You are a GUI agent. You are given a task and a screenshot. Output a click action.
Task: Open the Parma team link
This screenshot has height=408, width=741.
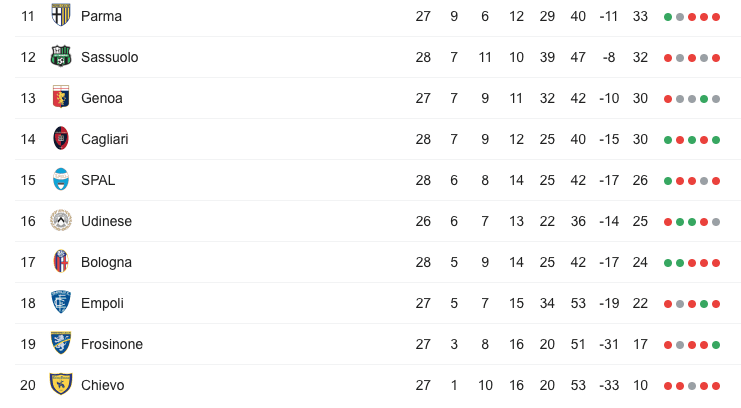[x=101, y=16]
